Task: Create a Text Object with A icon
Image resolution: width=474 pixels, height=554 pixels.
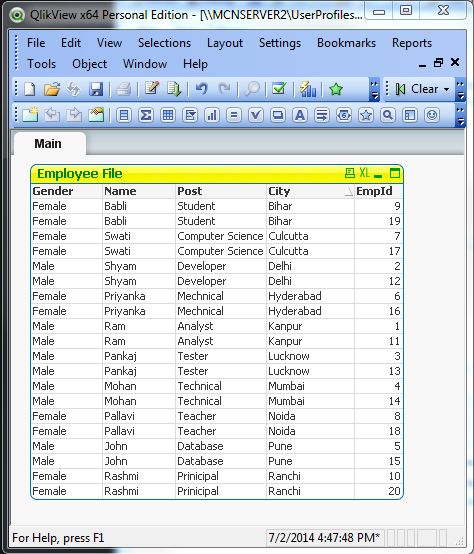Action: pyautogui.click(x=300, y=115)
